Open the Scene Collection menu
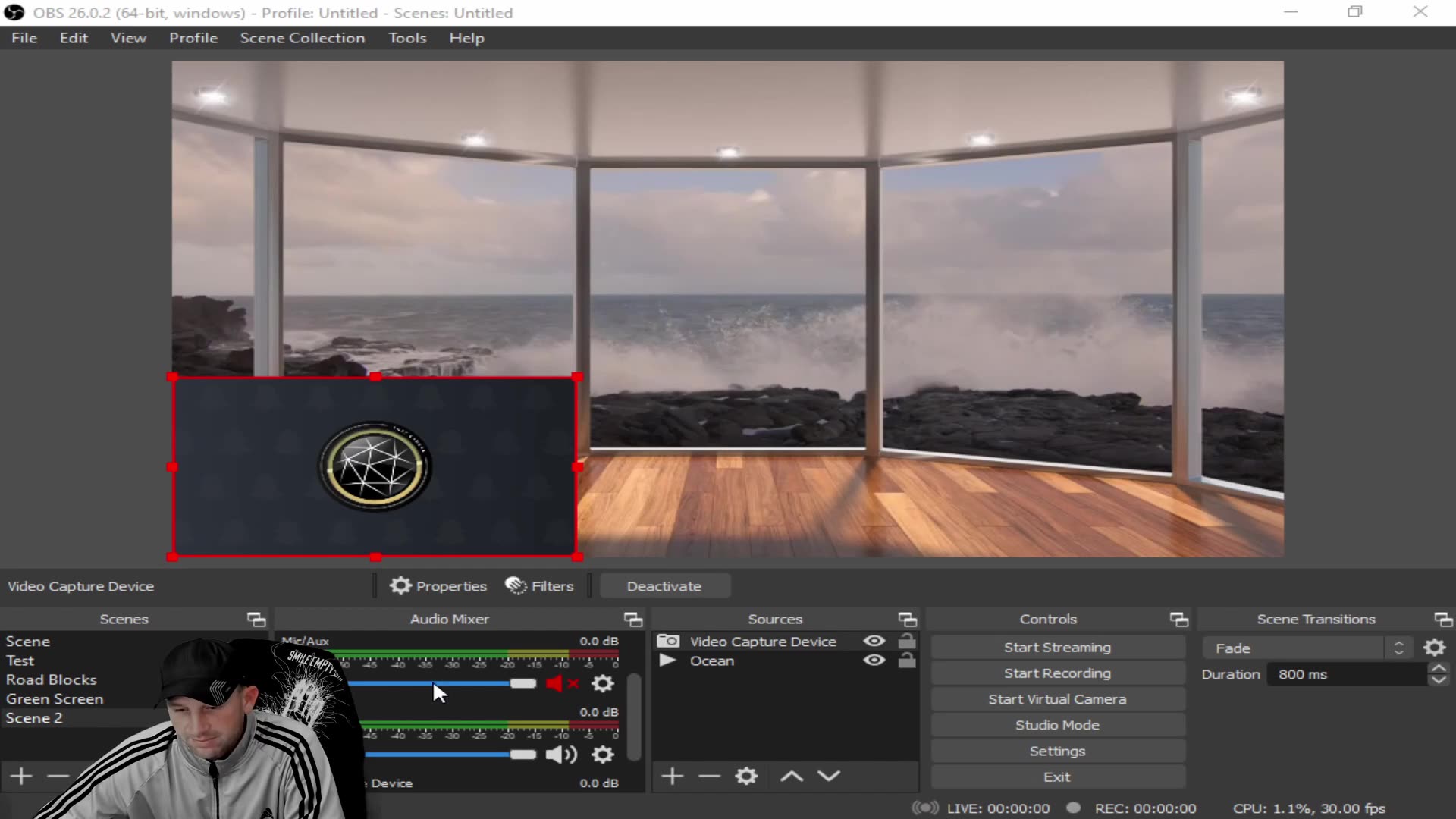The height and width of the screenshot is (819, 1456). [303, 37]
